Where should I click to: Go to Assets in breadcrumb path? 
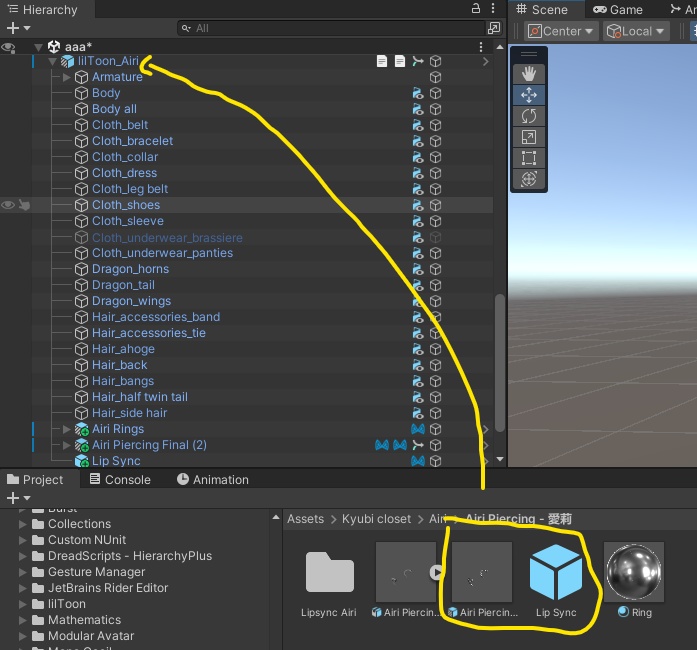pos(305,519)
